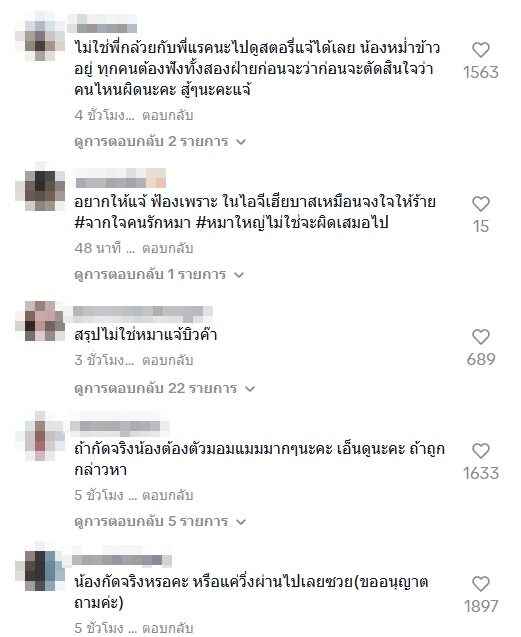Like the comment with 15 likes

pyautogui.click(x=481, y=204)
